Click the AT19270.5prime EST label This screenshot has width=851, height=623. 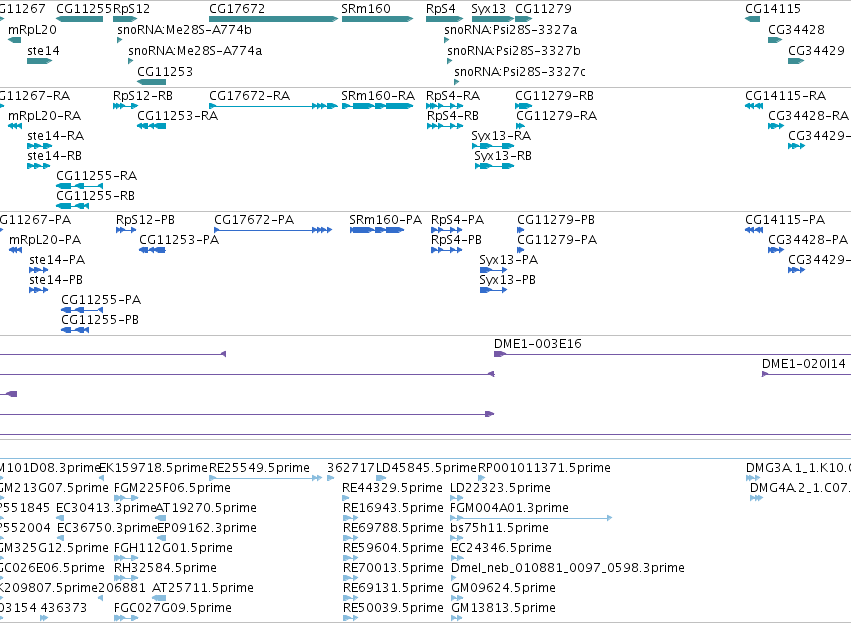click(206, 508)
